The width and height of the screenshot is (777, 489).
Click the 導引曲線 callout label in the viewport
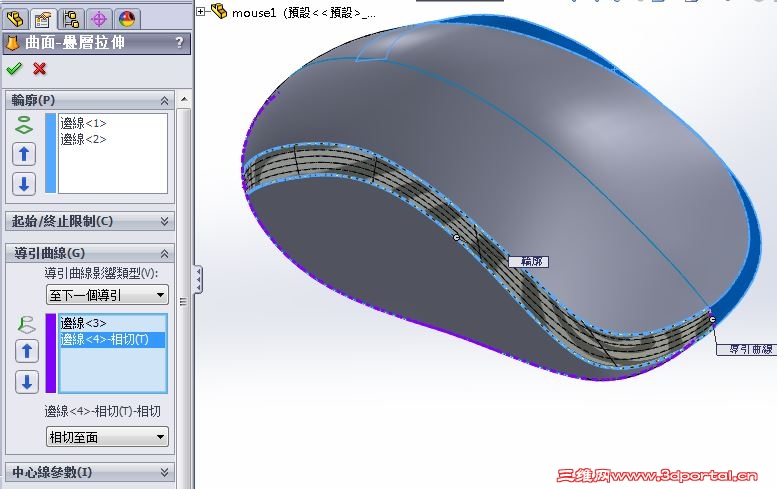click(x=747, y=349)
